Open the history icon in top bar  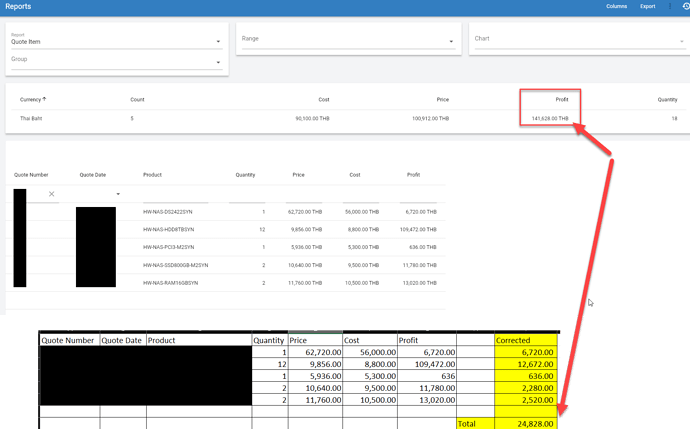(686, 6)
